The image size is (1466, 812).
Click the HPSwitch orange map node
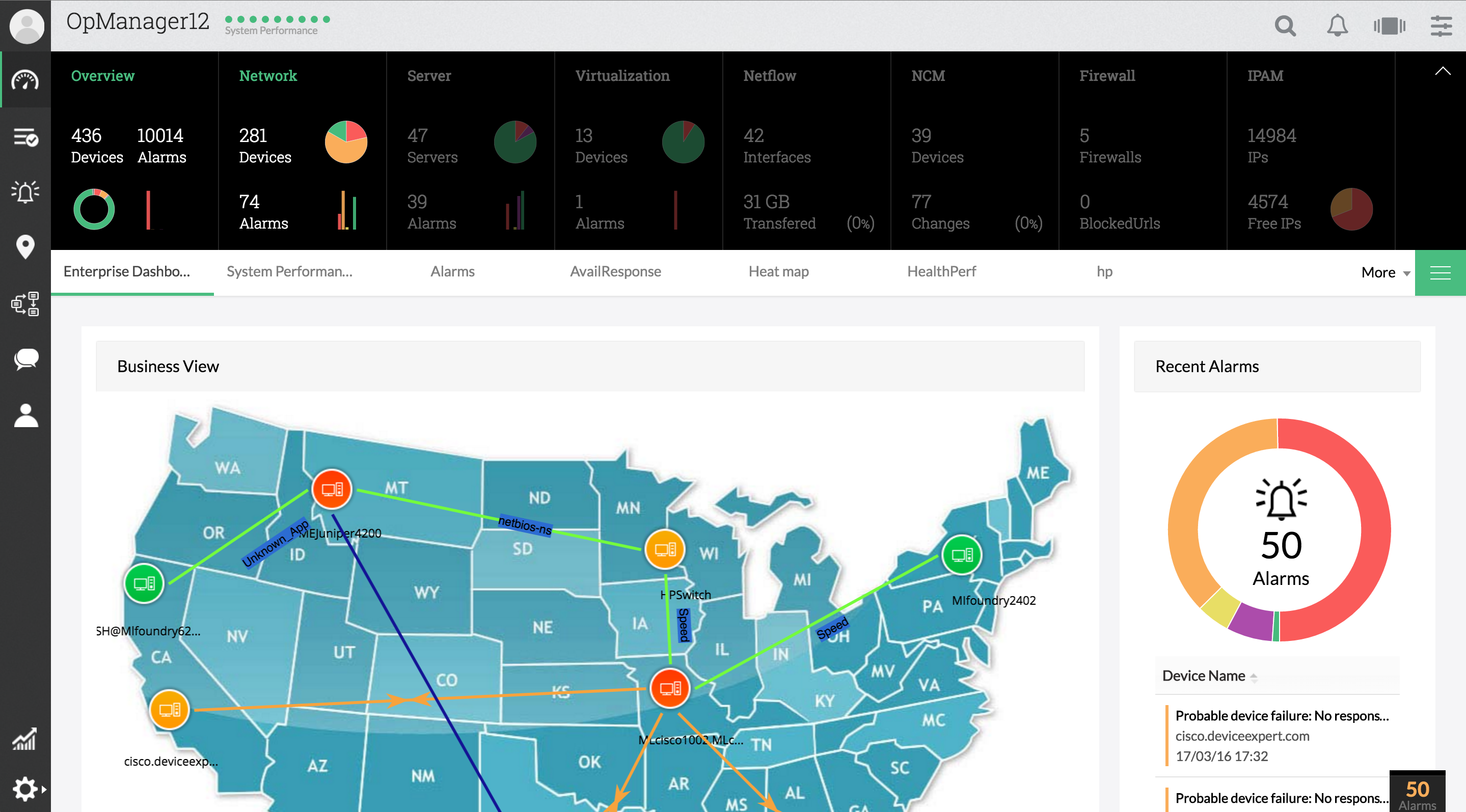tap(664, 549)
